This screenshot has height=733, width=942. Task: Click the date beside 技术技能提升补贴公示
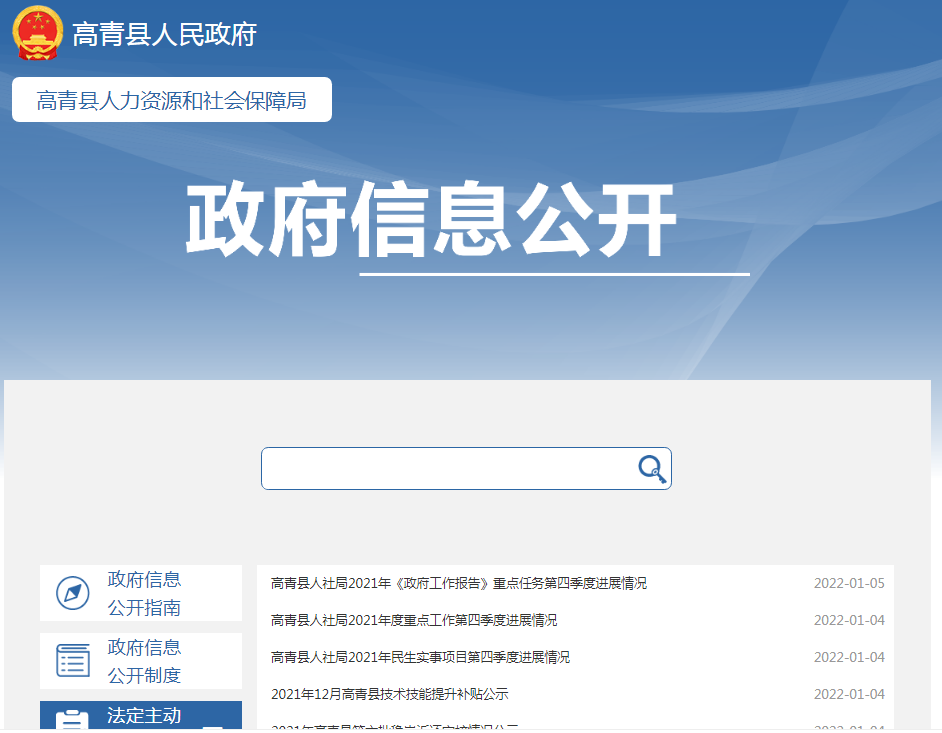[x=848, y=694]
